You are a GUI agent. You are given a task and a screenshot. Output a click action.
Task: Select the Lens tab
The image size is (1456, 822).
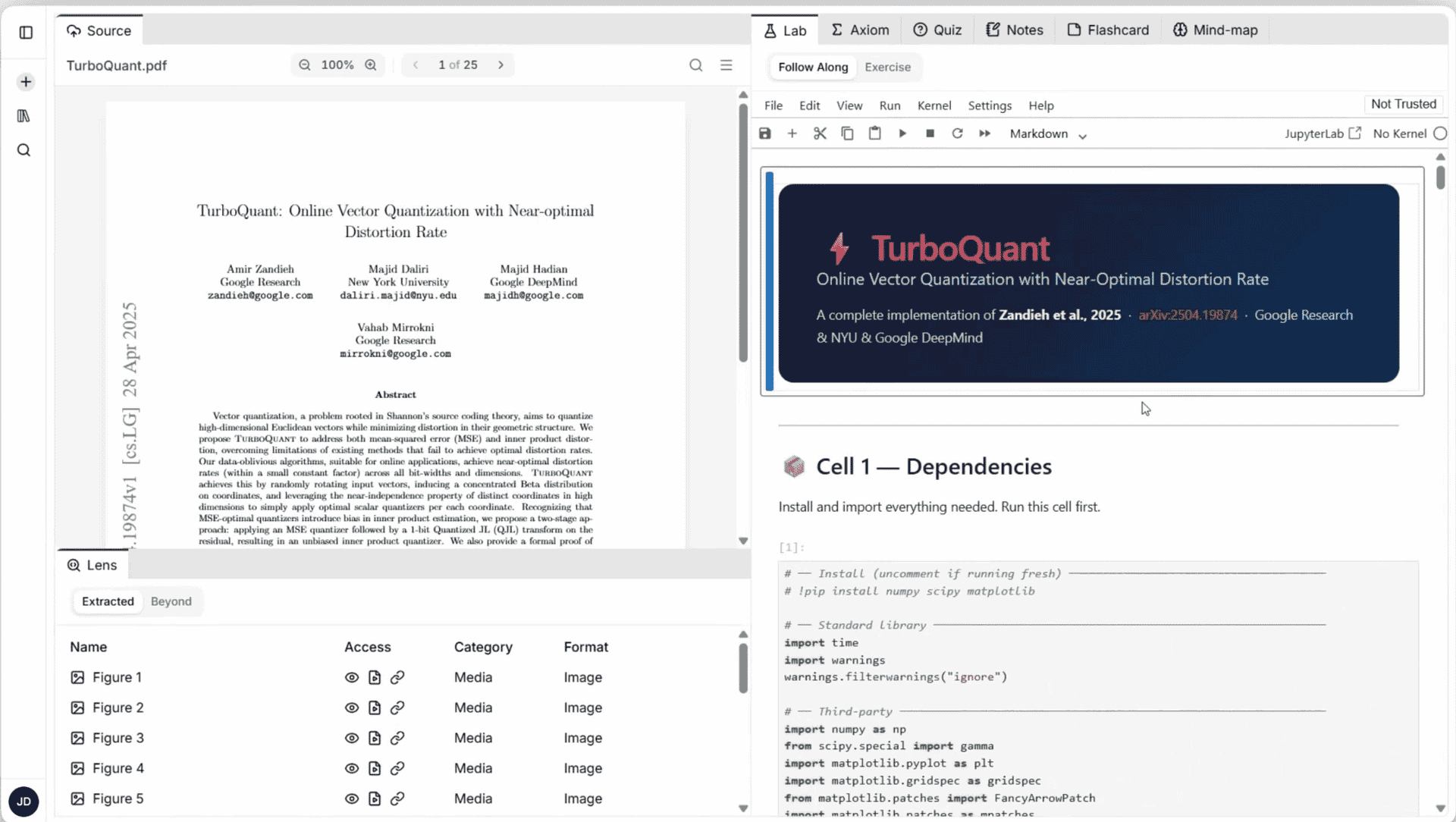93,565
